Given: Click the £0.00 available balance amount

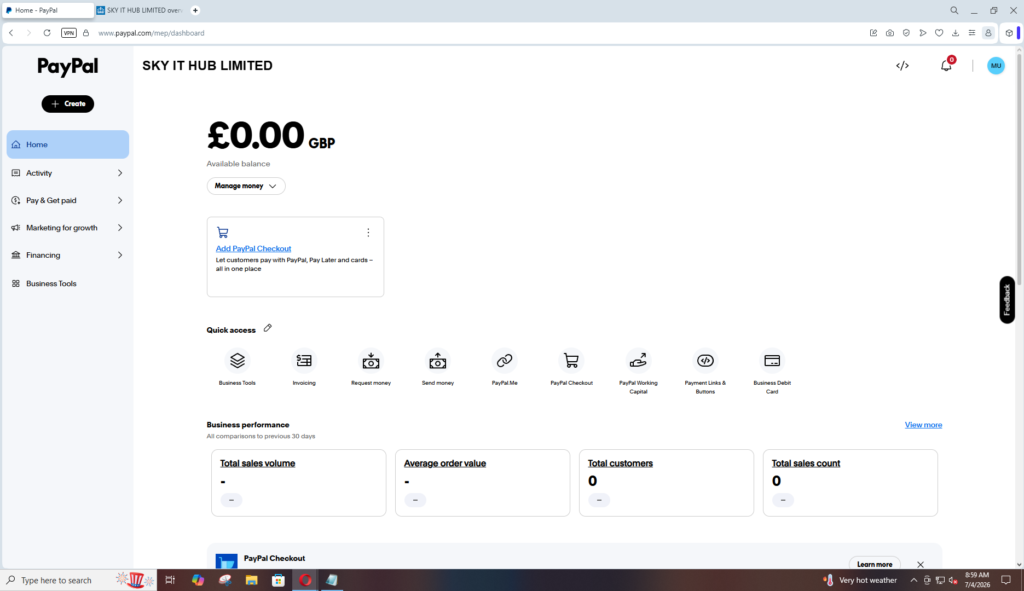Looking at the screenshot, I should (255, 135).
